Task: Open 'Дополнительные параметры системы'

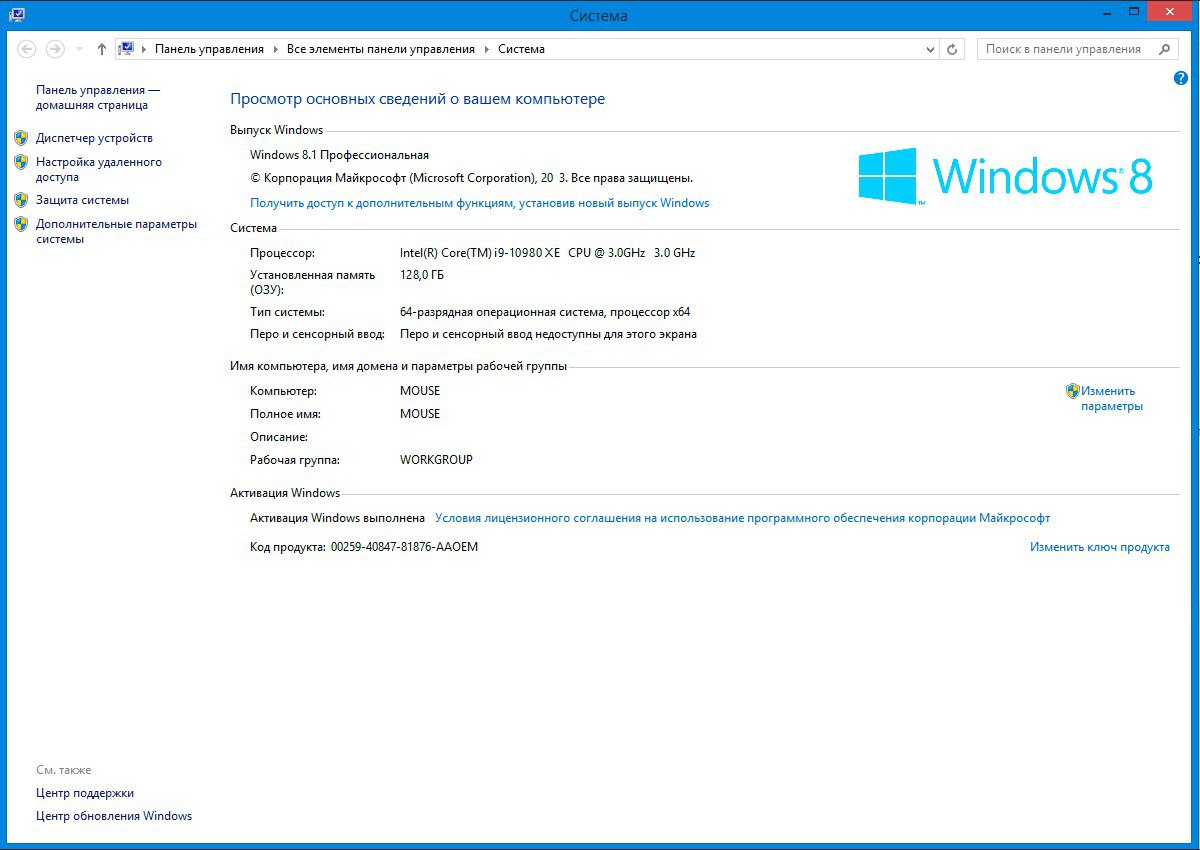Action: [x=116, y=231]
